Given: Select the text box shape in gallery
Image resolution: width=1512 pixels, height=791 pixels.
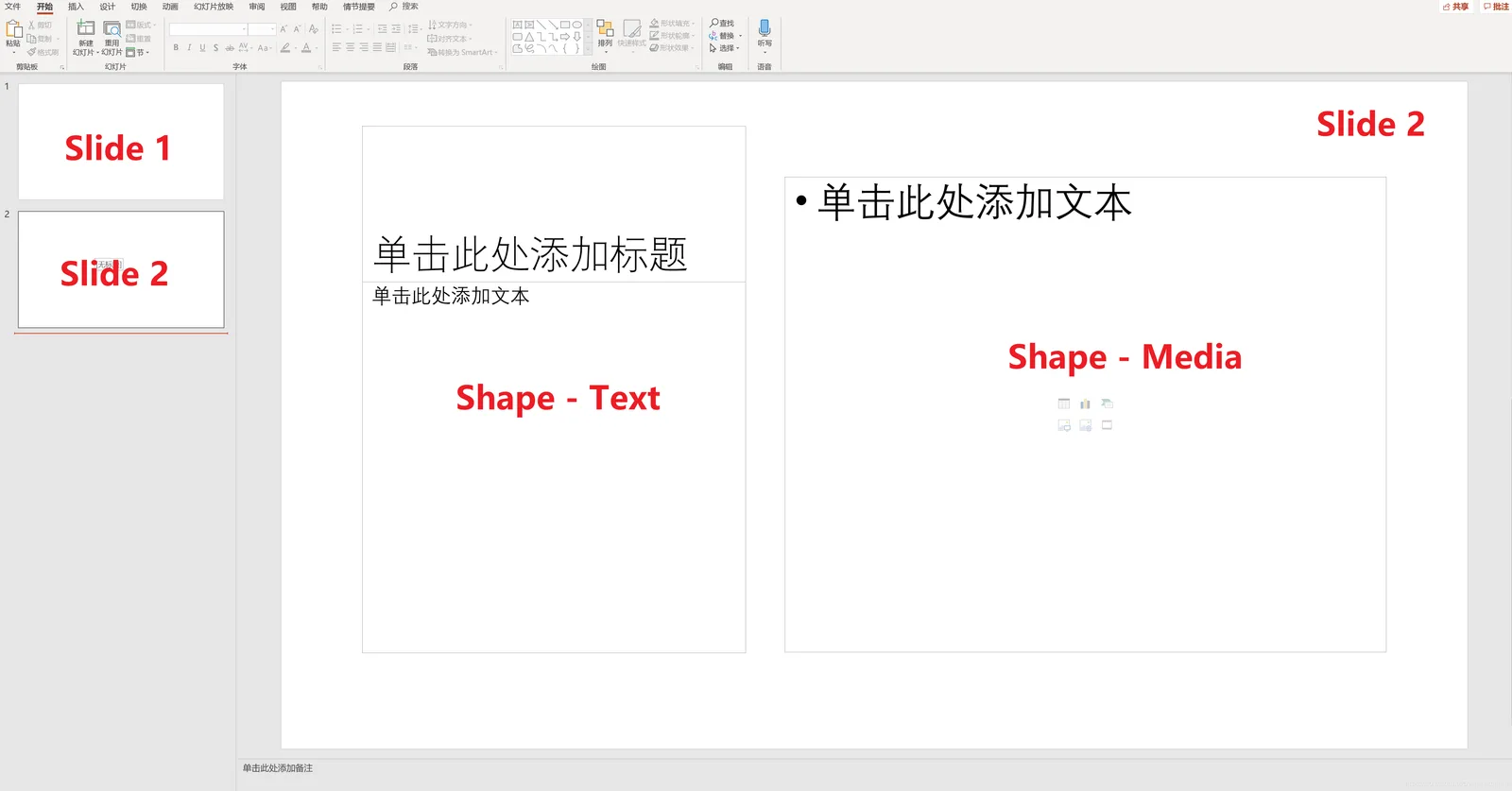Looking at the screenshot, I should tap(518, 25).
